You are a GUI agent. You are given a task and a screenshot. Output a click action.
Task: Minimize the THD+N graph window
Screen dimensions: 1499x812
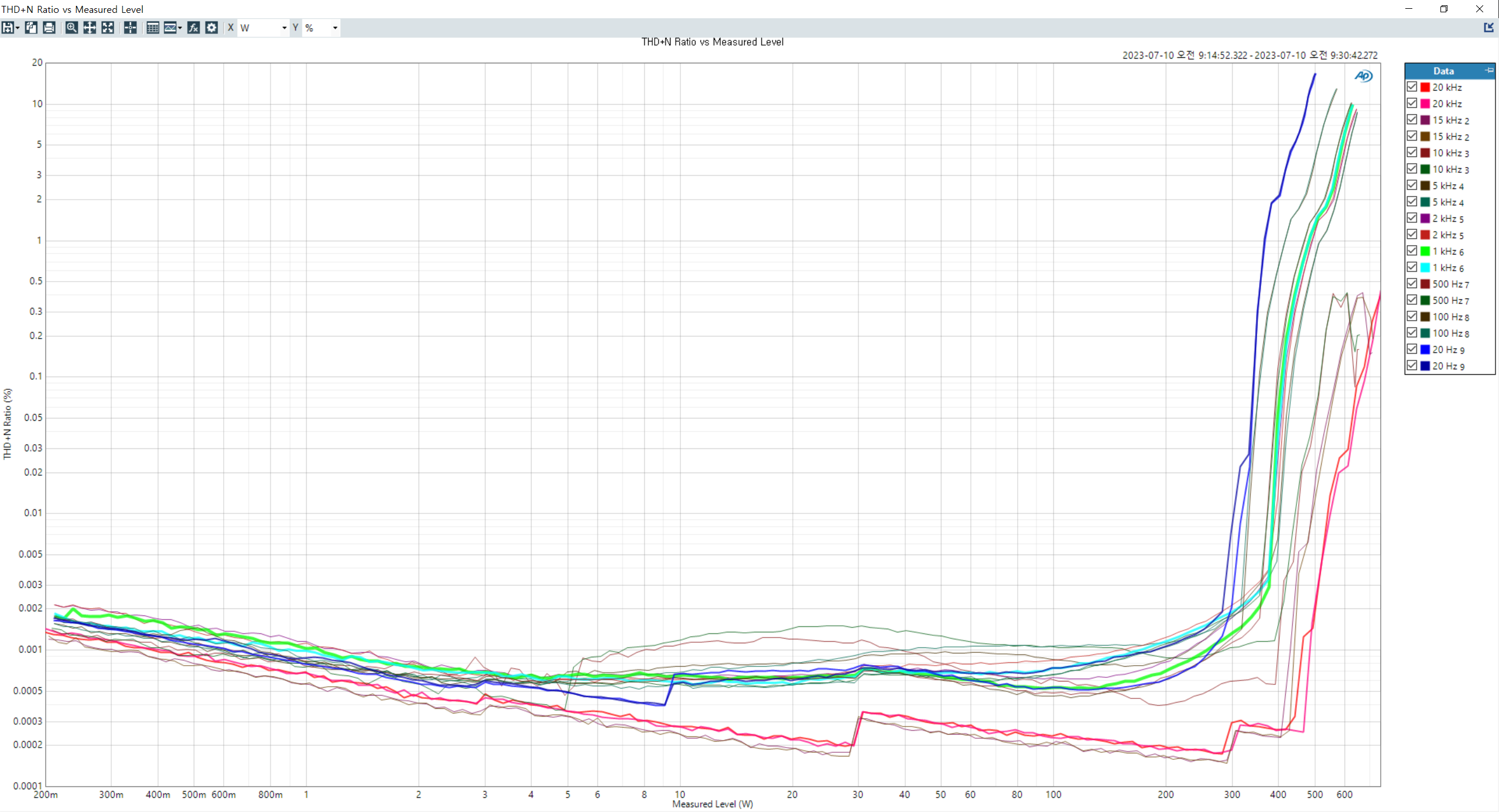pyautogui.click(x=1409, y=9)
